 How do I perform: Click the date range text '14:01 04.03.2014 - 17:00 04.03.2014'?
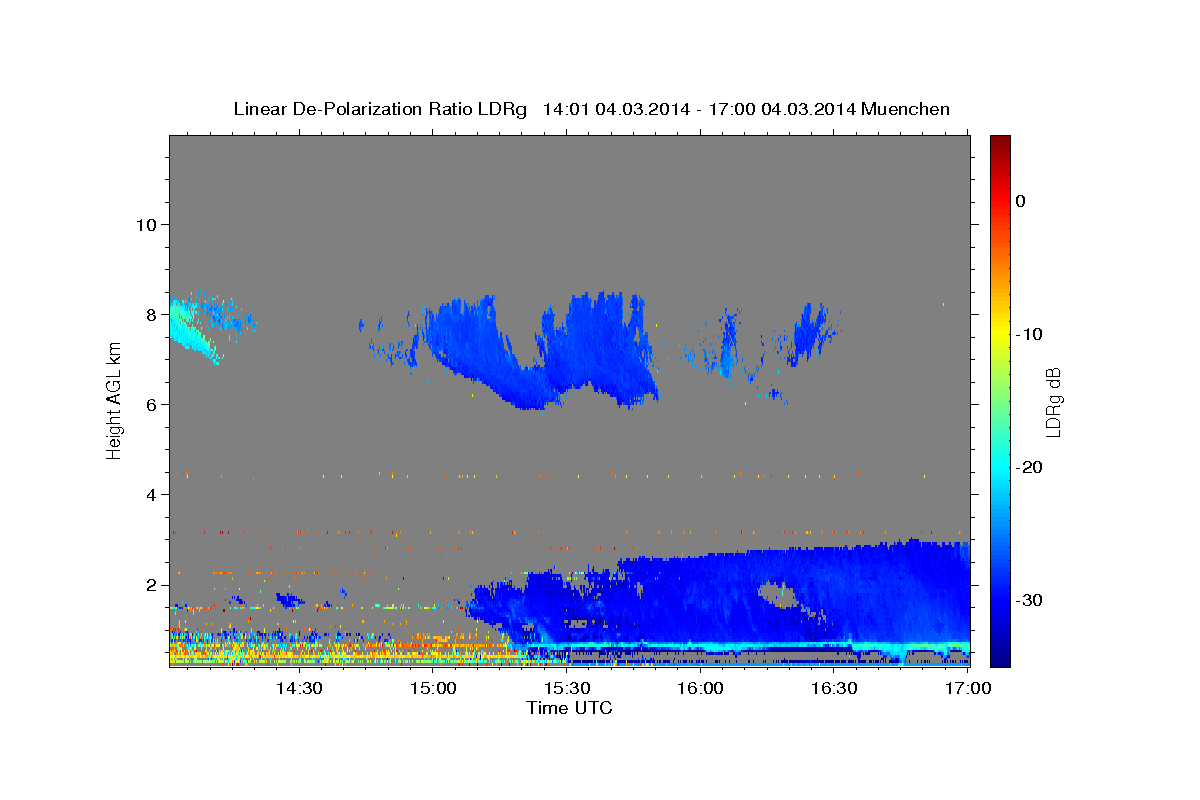699,109
